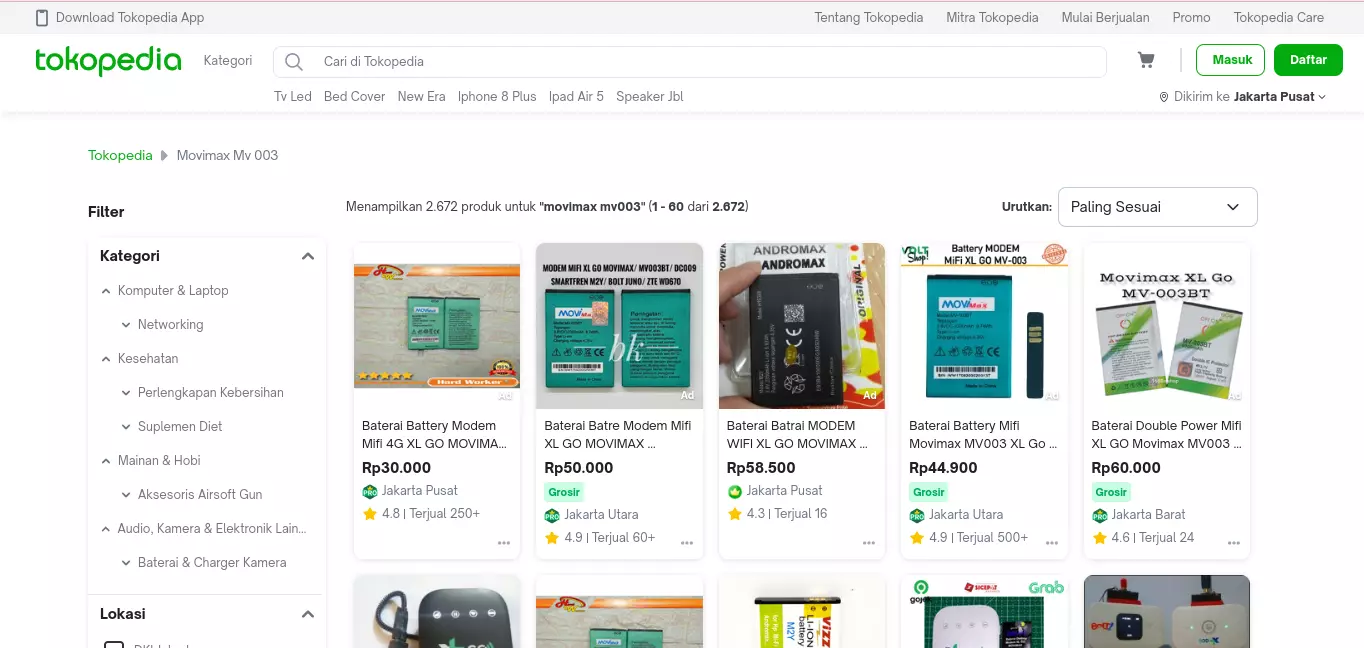Screen dimensions: 1364x648
Task: Click title Baterai Batrai MODEM WIFI XL GO
Action: click(797, 435)
